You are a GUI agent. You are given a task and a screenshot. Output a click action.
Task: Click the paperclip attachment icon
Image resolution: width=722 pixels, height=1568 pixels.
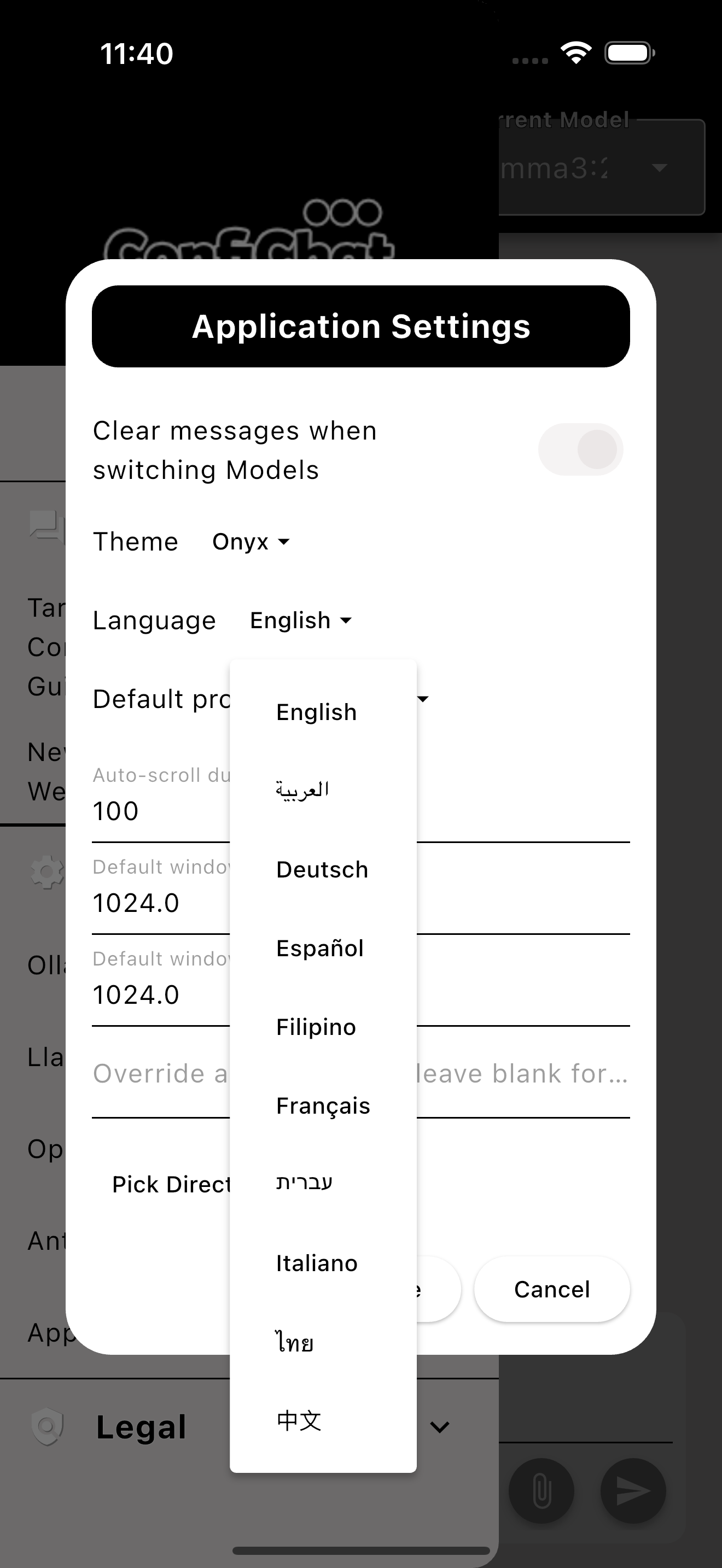point(541,1491)
